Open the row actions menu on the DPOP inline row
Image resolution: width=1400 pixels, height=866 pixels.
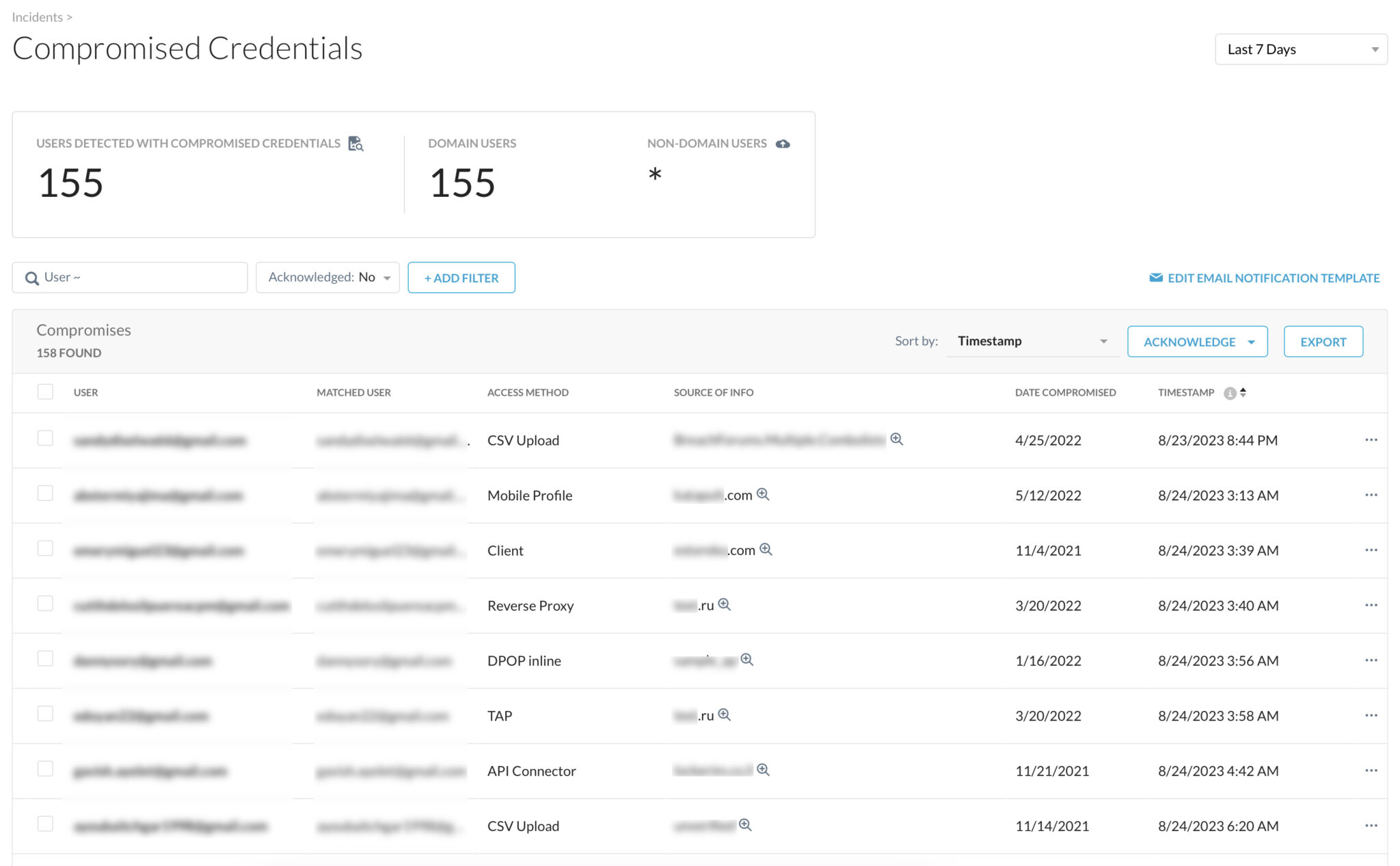[1371, 660]
